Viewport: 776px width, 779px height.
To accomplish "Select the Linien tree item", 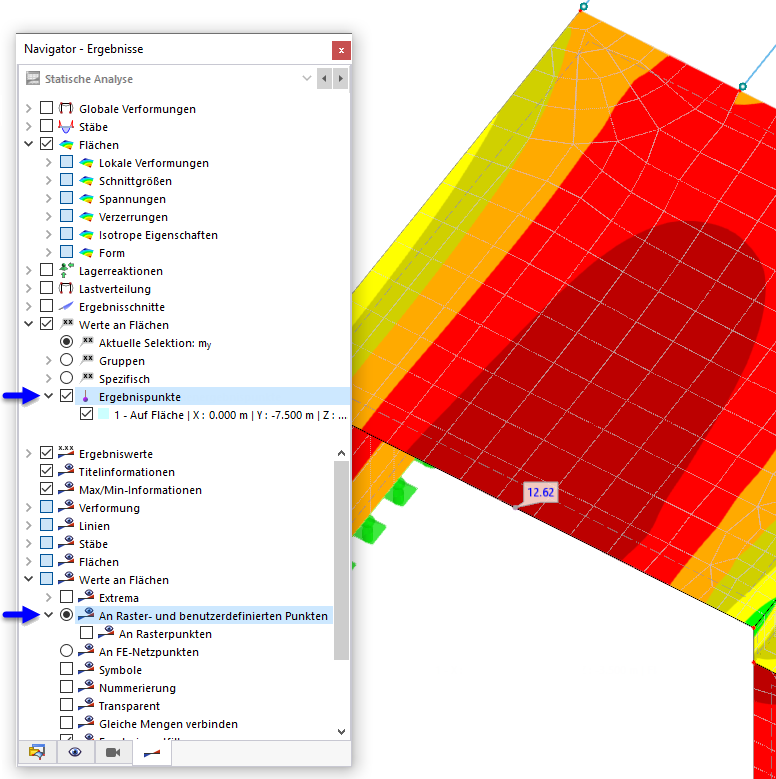I will (94, 526).
